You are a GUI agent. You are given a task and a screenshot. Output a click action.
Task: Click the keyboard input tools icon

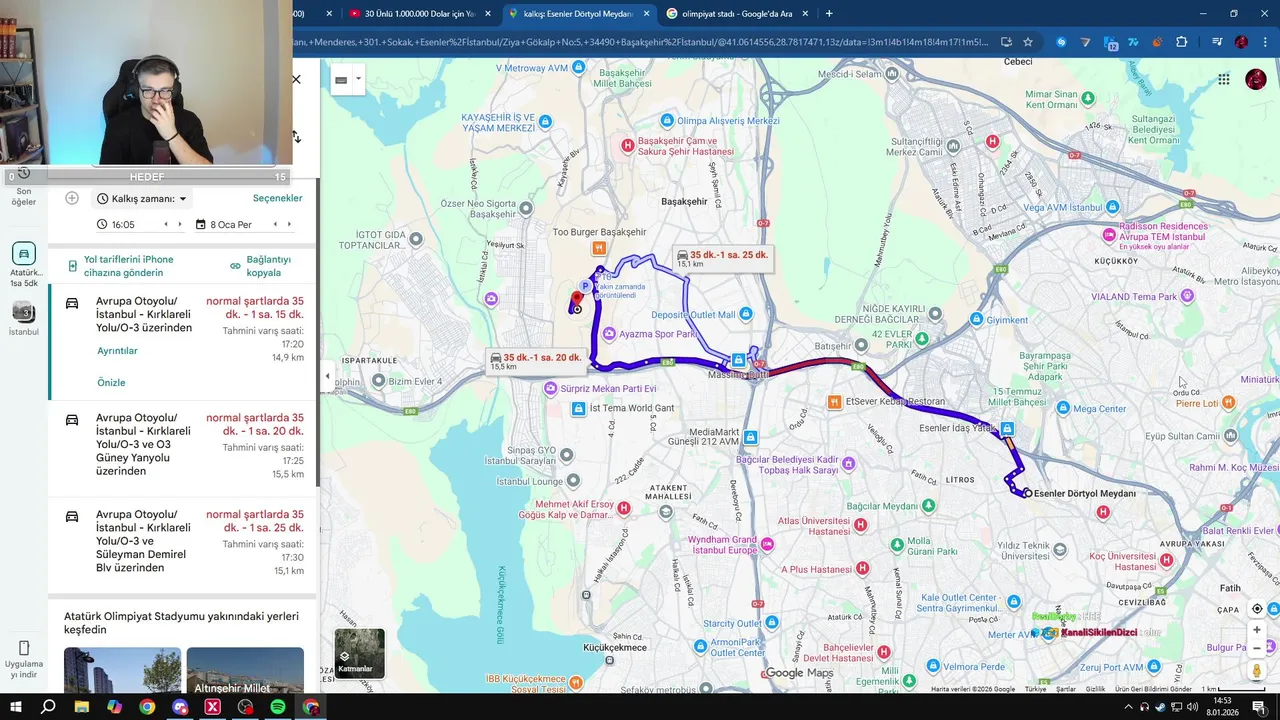click(x=342, y=79)
